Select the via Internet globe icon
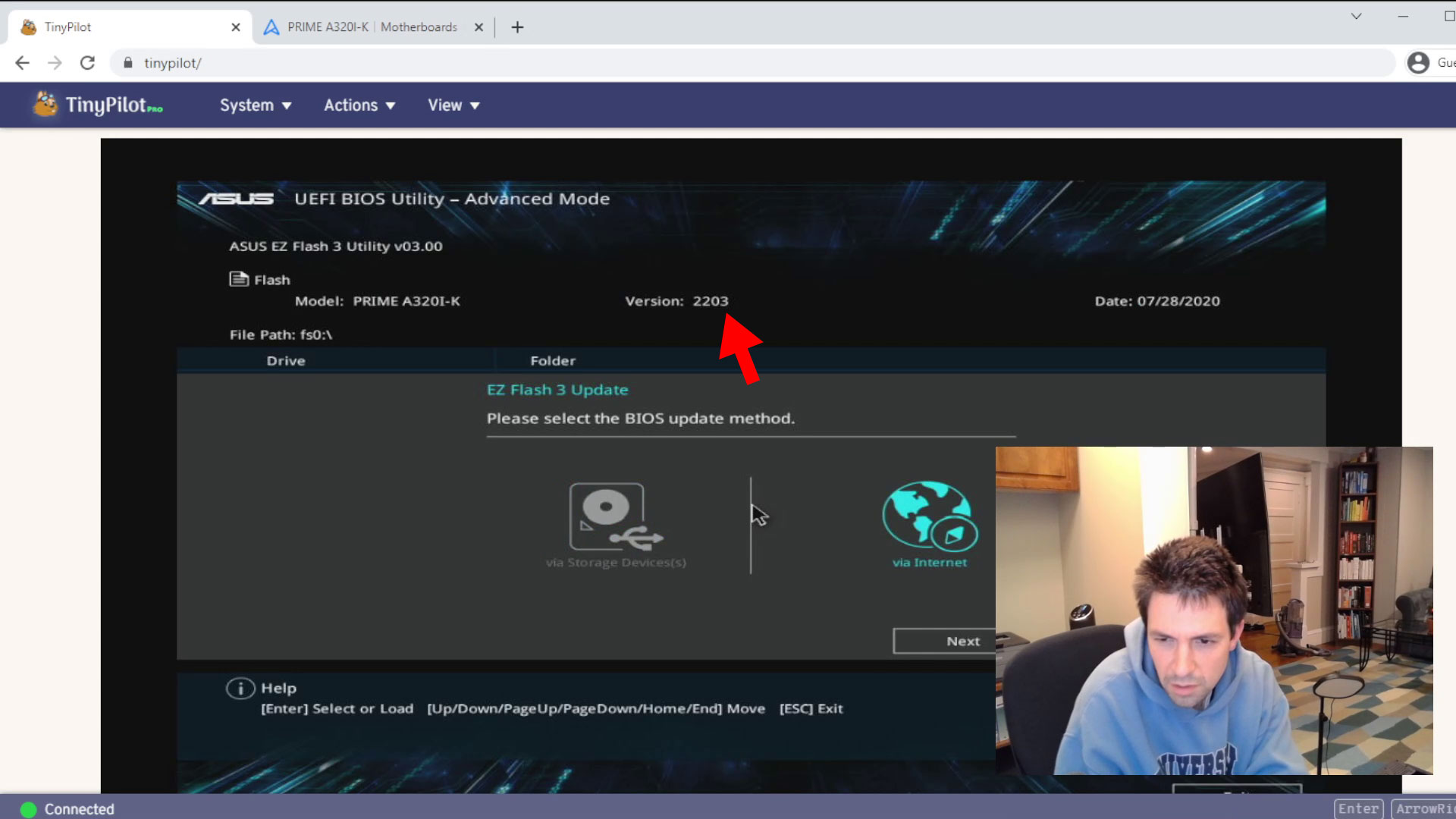1456x819 pixels. (x=929, y=516)
